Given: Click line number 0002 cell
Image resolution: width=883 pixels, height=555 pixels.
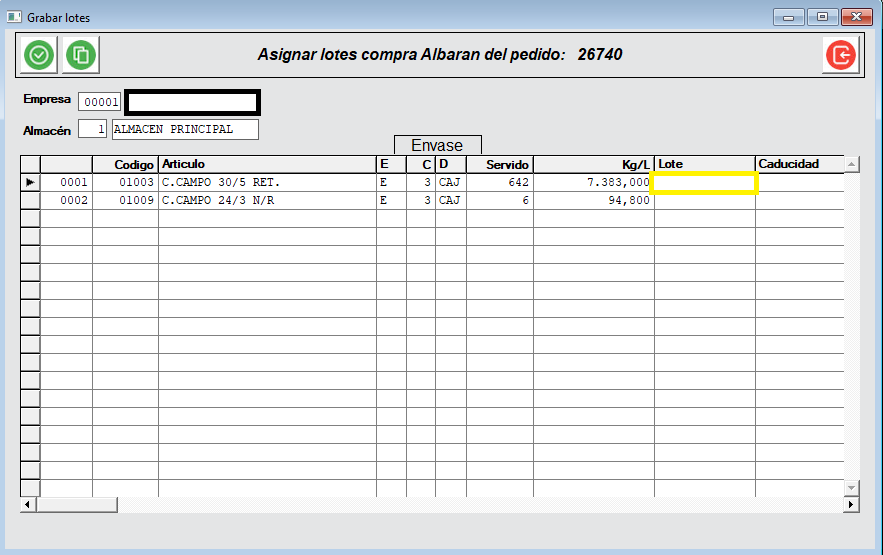Looking at the screenshot, I should (66, 200).
